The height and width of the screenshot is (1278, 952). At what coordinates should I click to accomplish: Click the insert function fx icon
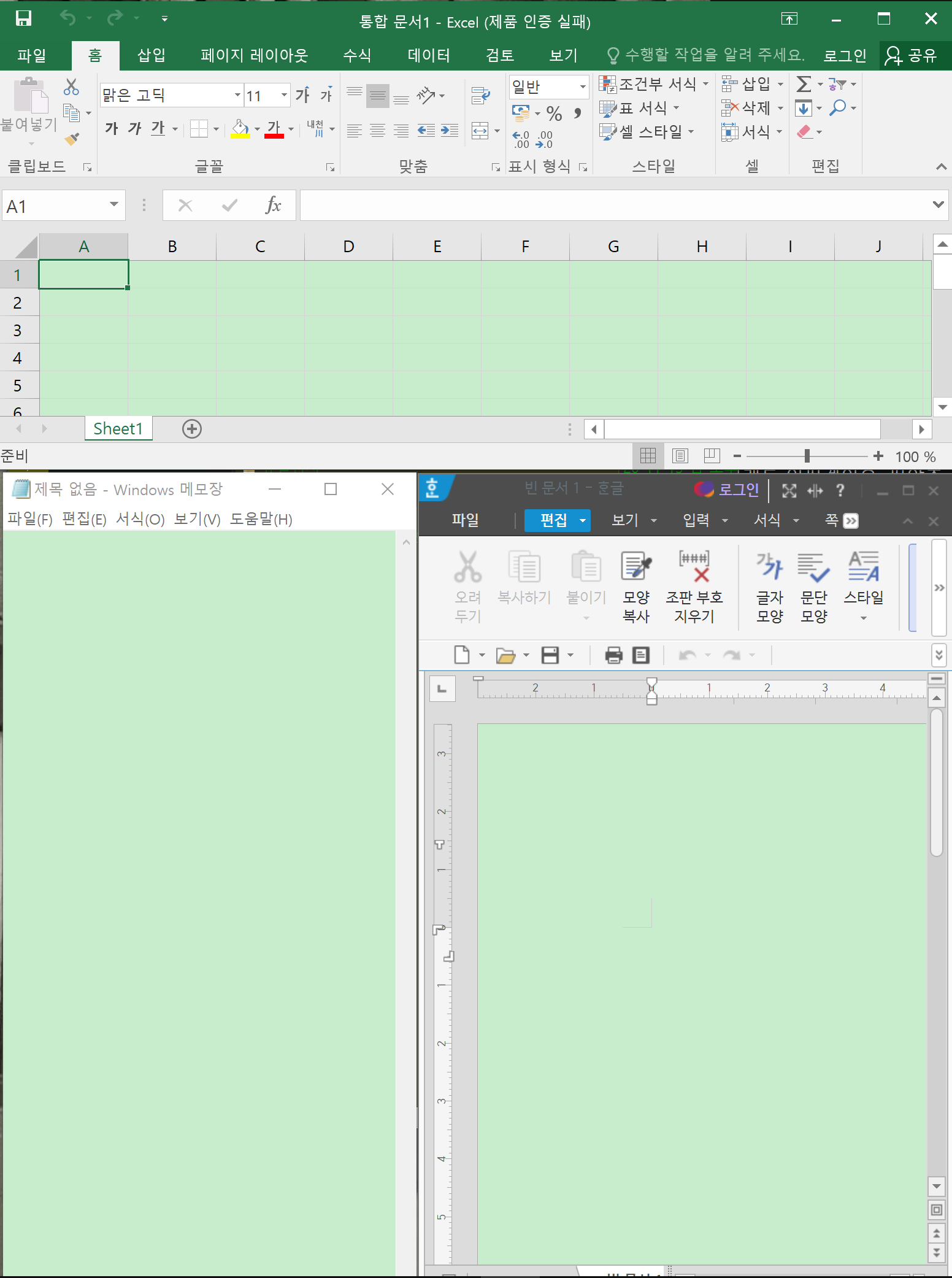pos(273,205)
